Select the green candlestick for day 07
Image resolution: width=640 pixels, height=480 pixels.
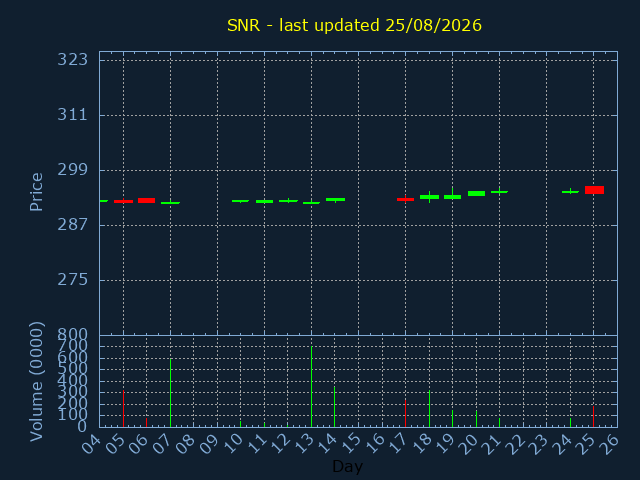click(x=170, y=203)
